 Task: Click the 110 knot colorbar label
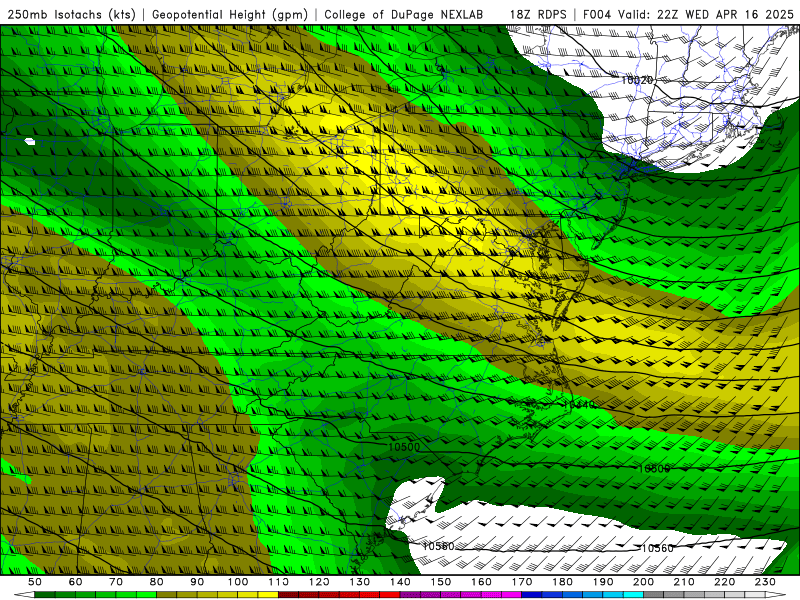[278, 582]
